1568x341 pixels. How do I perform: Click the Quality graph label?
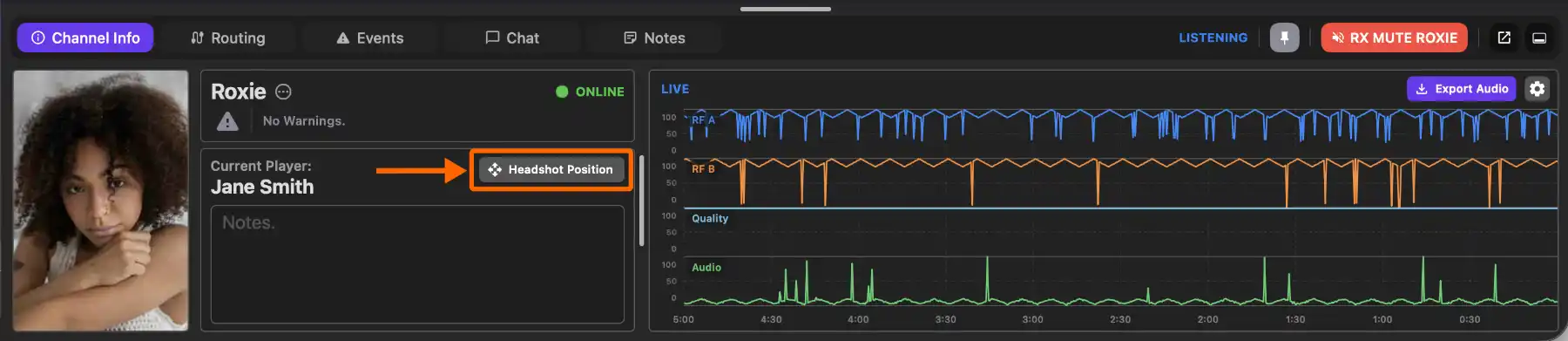(x=710, y=219)
